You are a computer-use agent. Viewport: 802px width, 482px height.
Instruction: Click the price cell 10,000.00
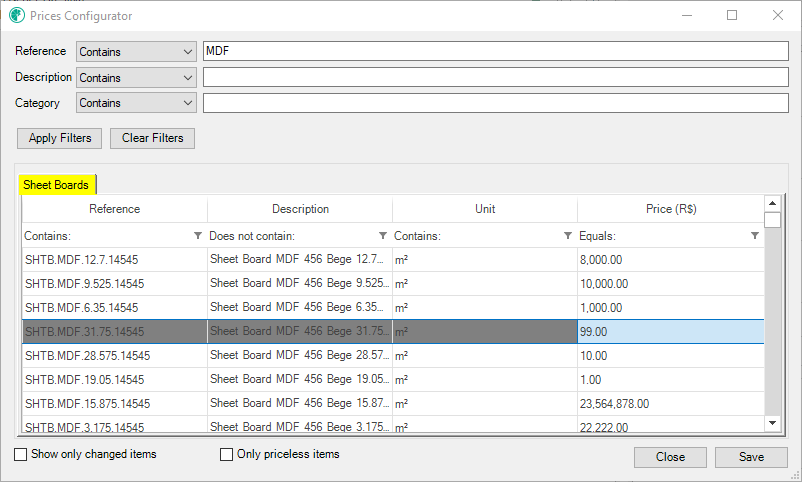[x=671, y=284]
